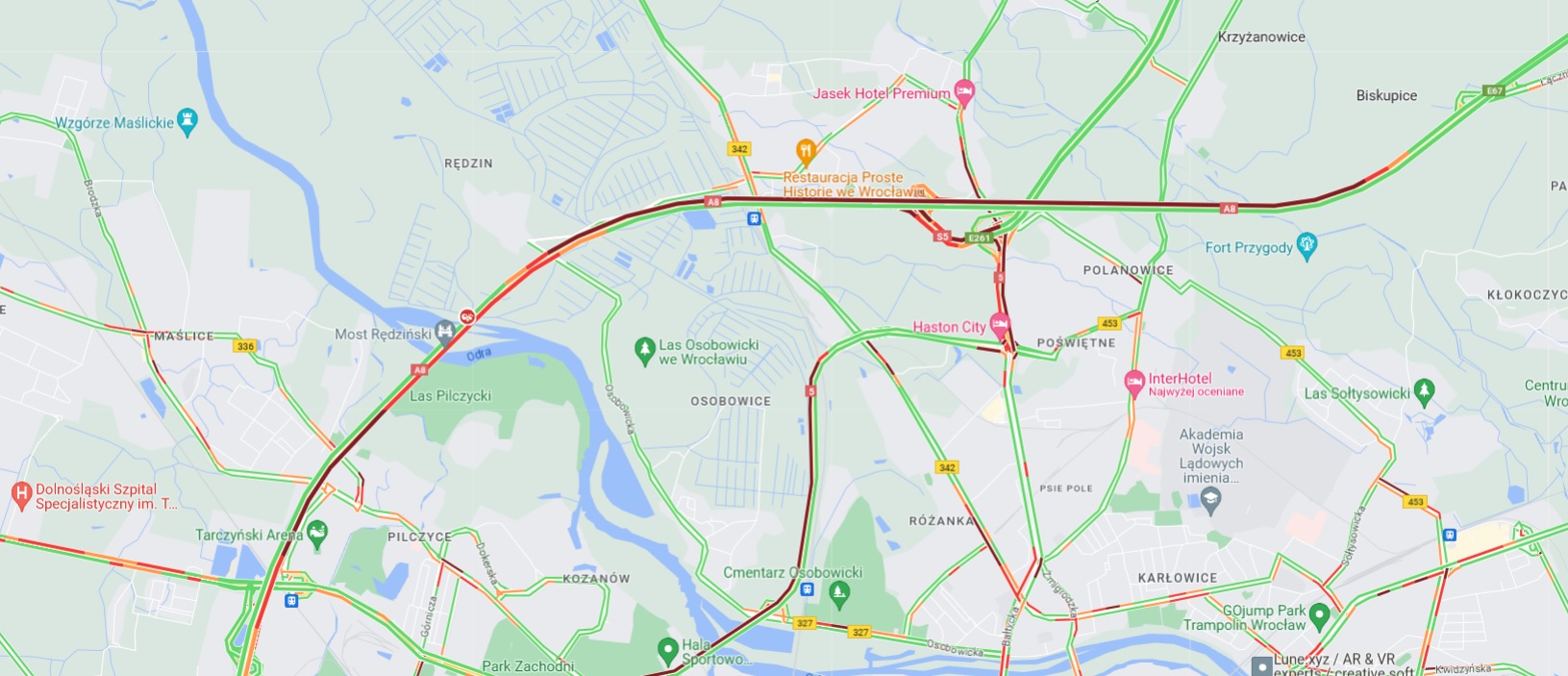Open the Dolnośląski Szpital hospital icon

[21, 495]
